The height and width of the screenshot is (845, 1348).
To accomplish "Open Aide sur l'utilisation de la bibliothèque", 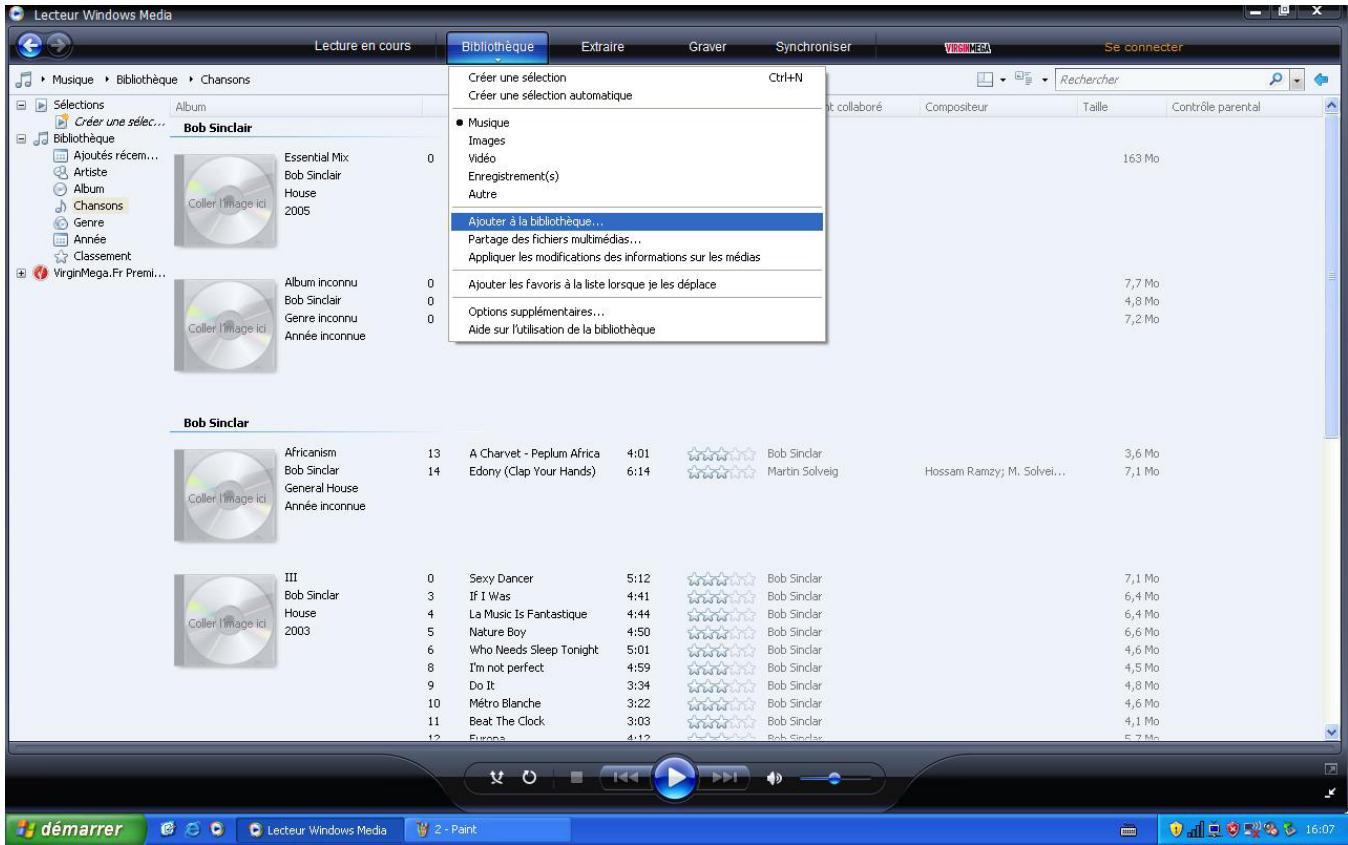I will point(637,330).
